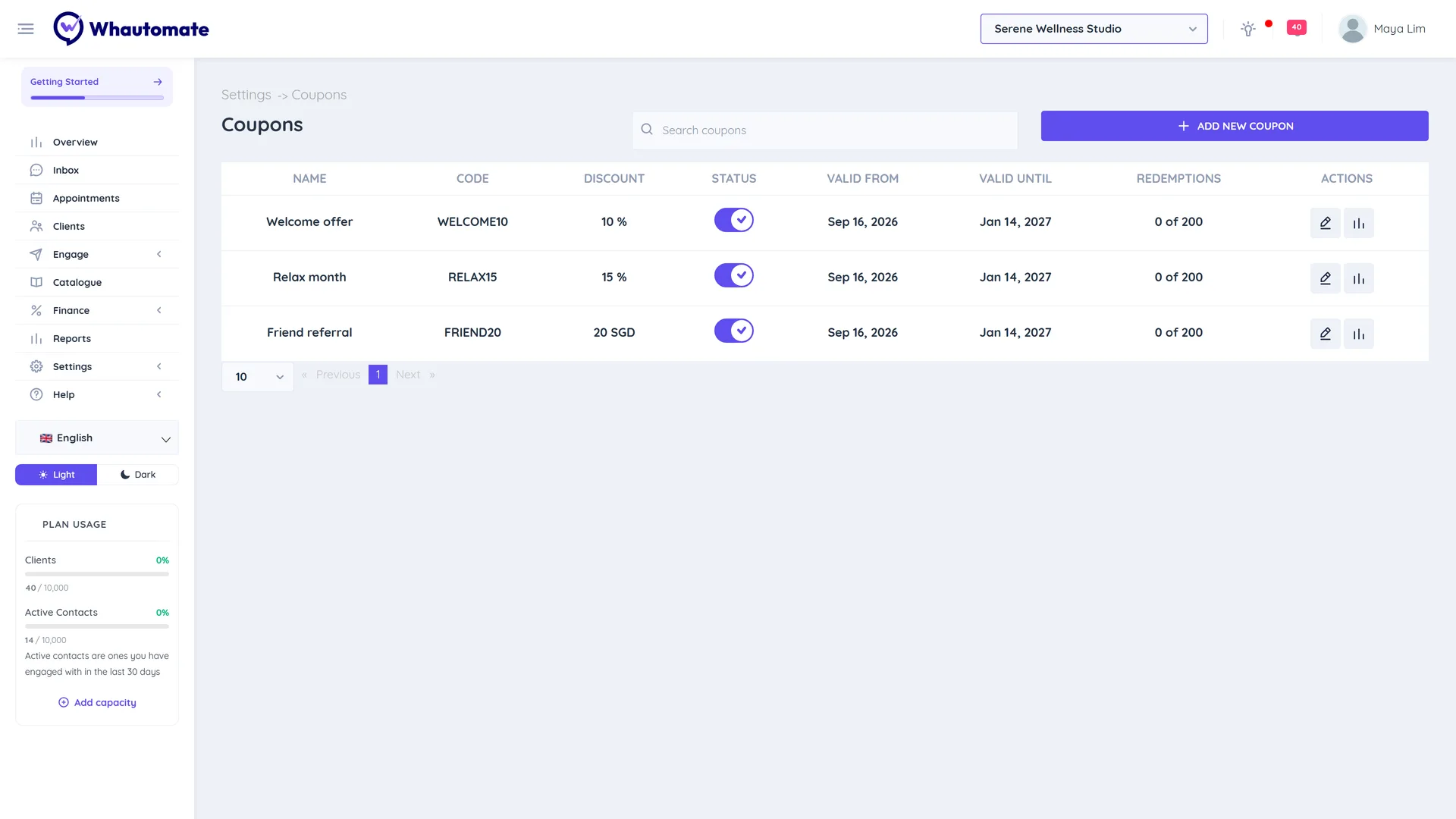Disable the RELAX15 coupon status toggle
1456x819 pixels.
(733, 276)
